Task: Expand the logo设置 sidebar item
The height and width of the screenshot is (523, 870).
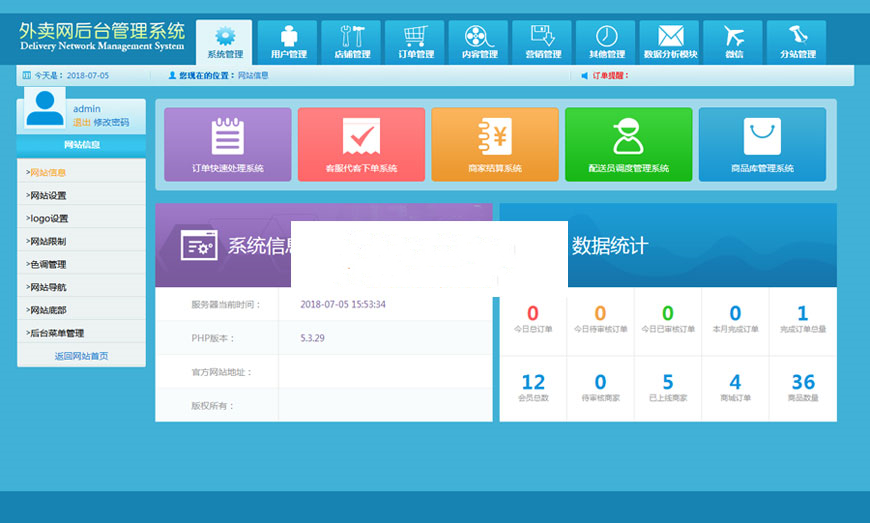Action: (x=48, y=219)
